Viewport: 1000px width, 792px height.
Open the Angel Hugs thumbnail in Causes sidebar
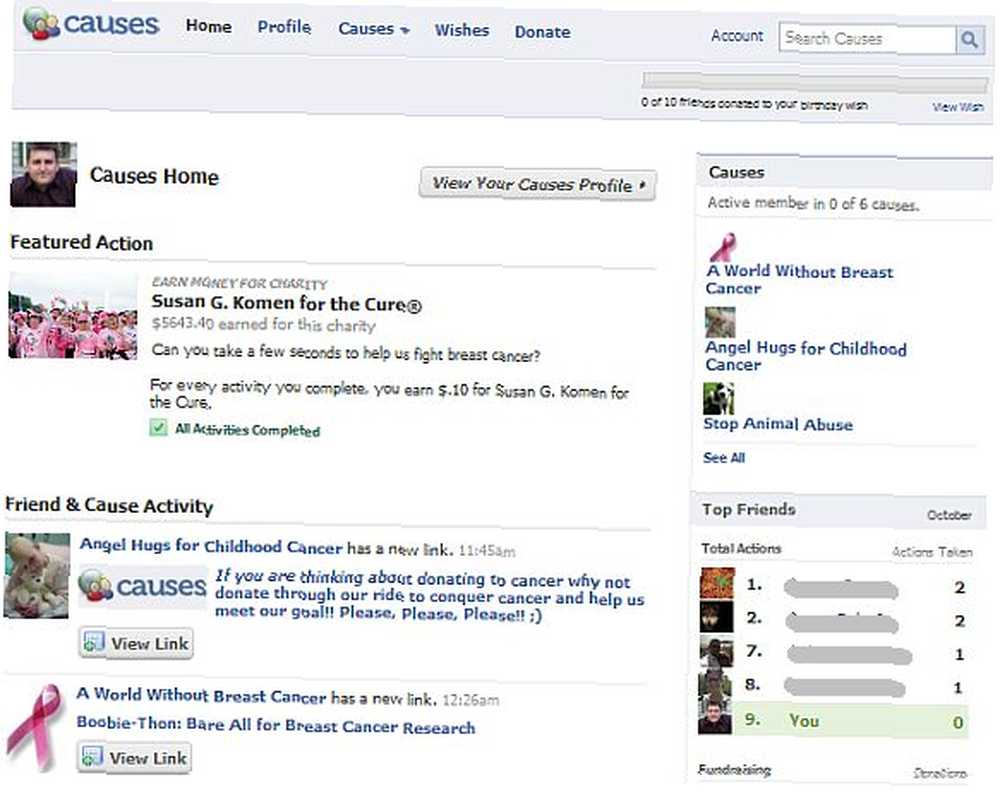720,322
